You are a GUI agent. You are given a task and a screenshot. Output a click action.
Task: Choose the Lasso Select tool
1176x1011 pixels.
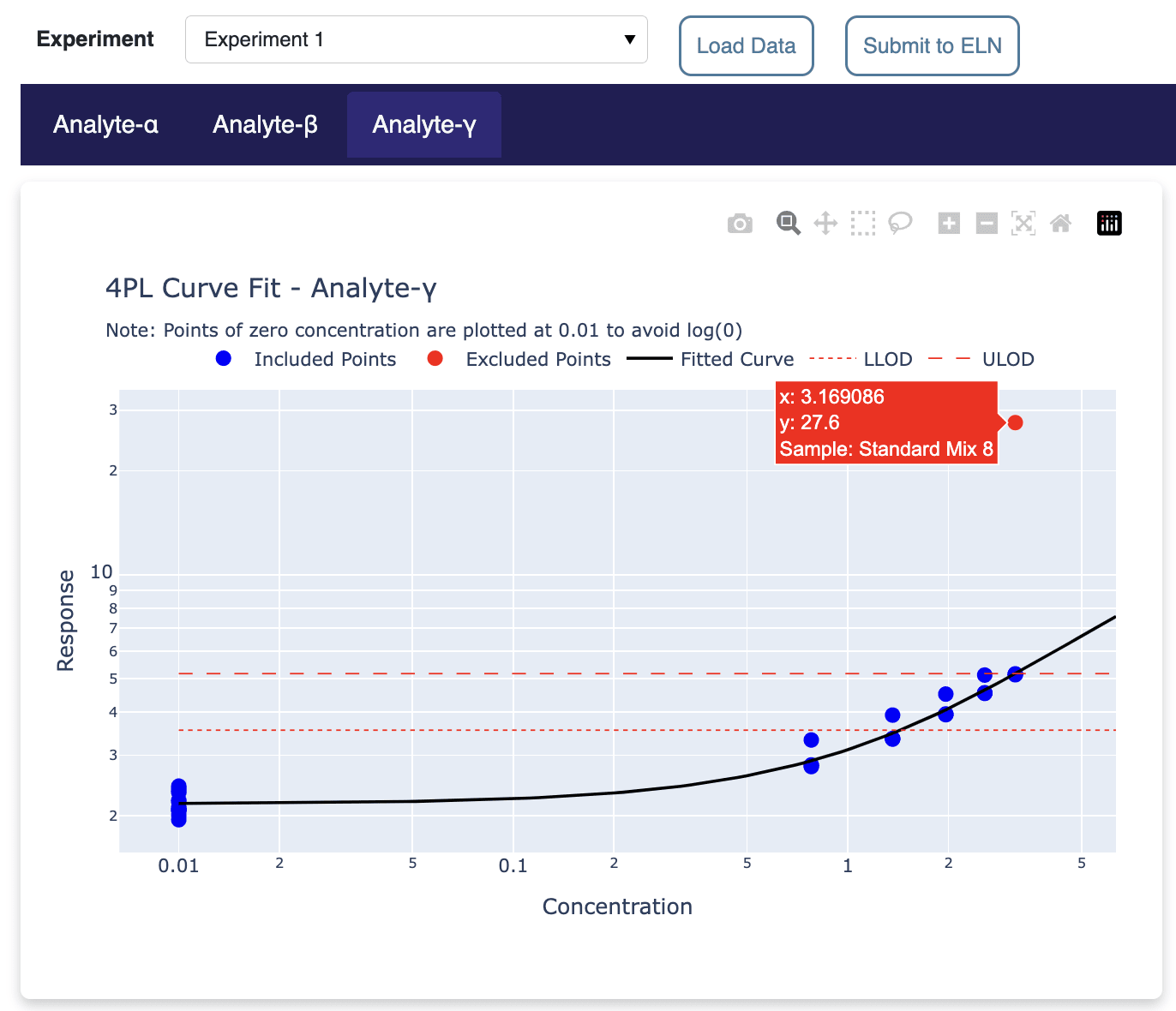pyautogui.click(x=900, y=224)
